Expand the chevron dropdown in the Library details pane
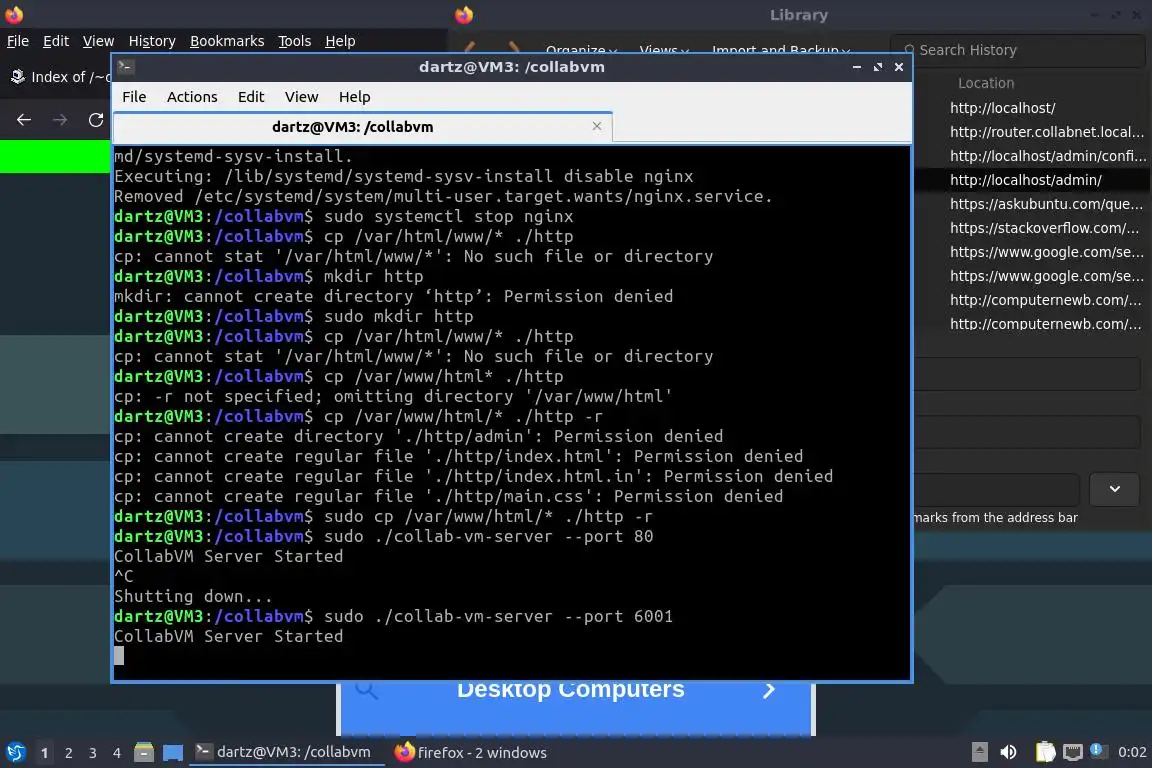This screenshot has height=768, width=1152. [x=1115, y=489]
